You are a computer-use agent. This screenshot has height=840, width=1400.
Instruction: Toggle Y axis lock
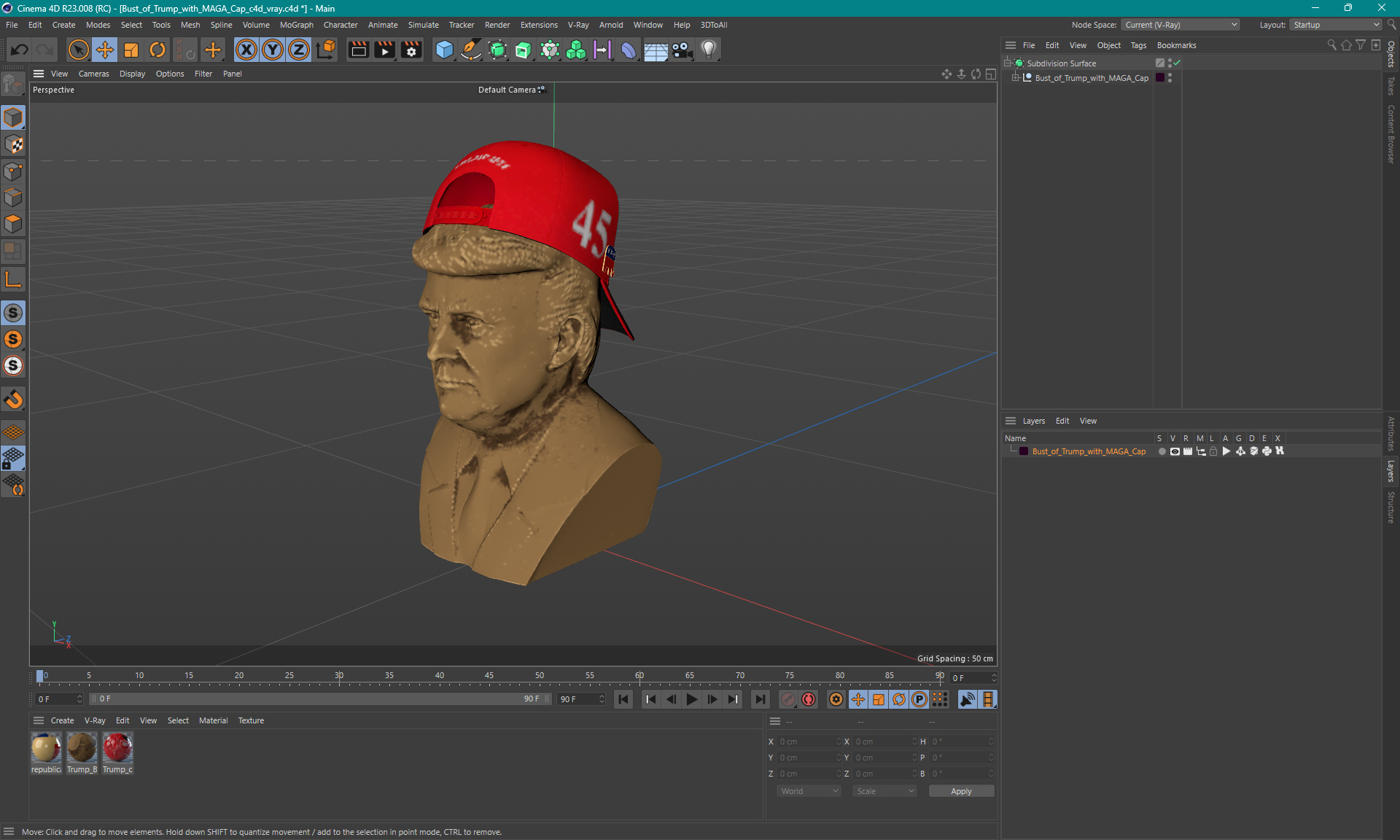pyautogui.click(x=273, y=50)
